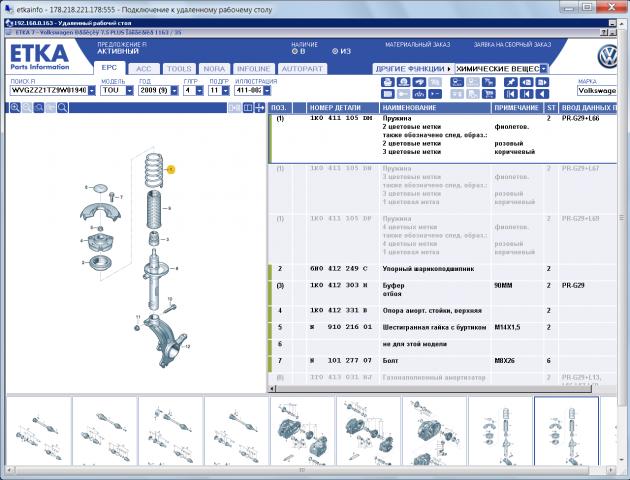Click the envelope icon in second toolbar row

(x=387, y=94)
